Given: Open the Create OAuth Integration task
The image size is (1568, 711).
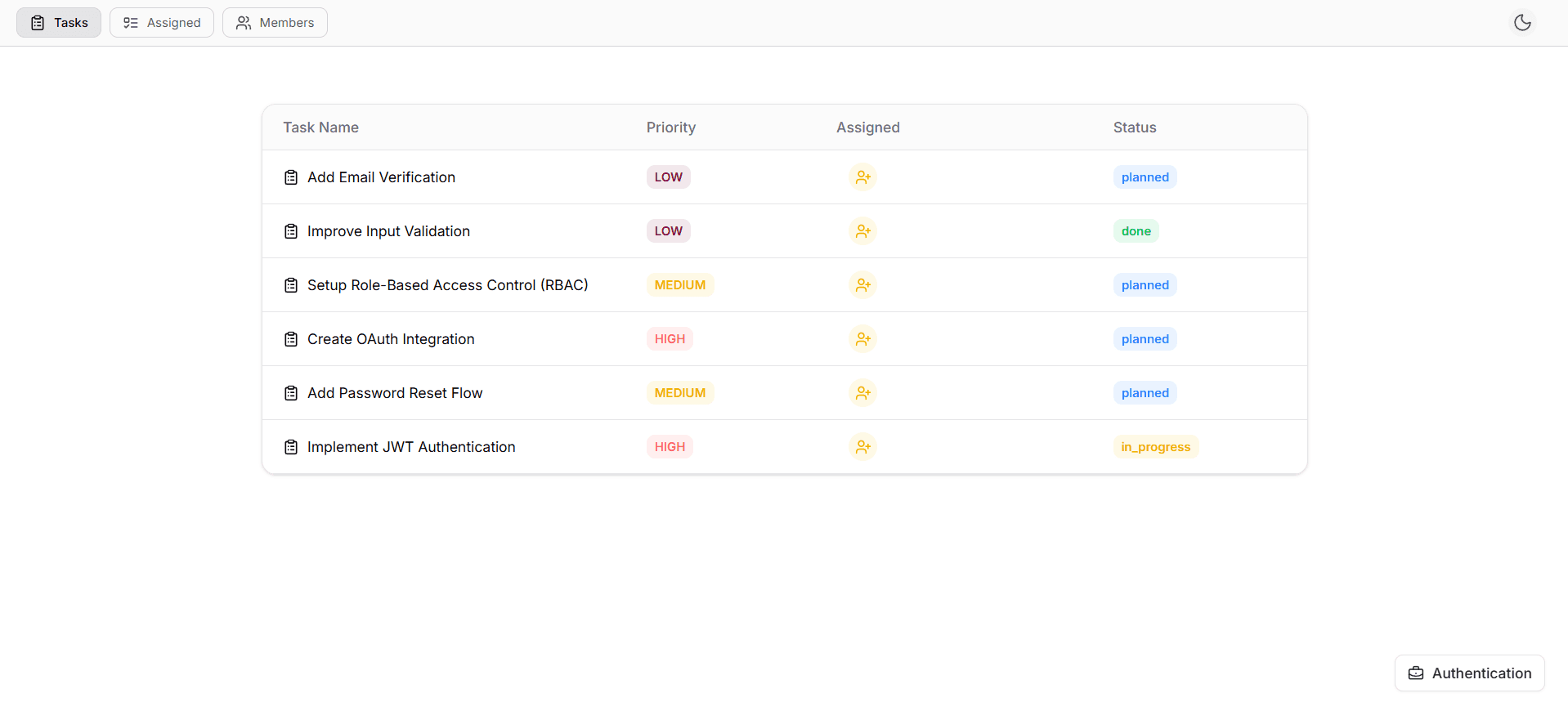Looking at the screenshot, I should click(x=391, y=339).
